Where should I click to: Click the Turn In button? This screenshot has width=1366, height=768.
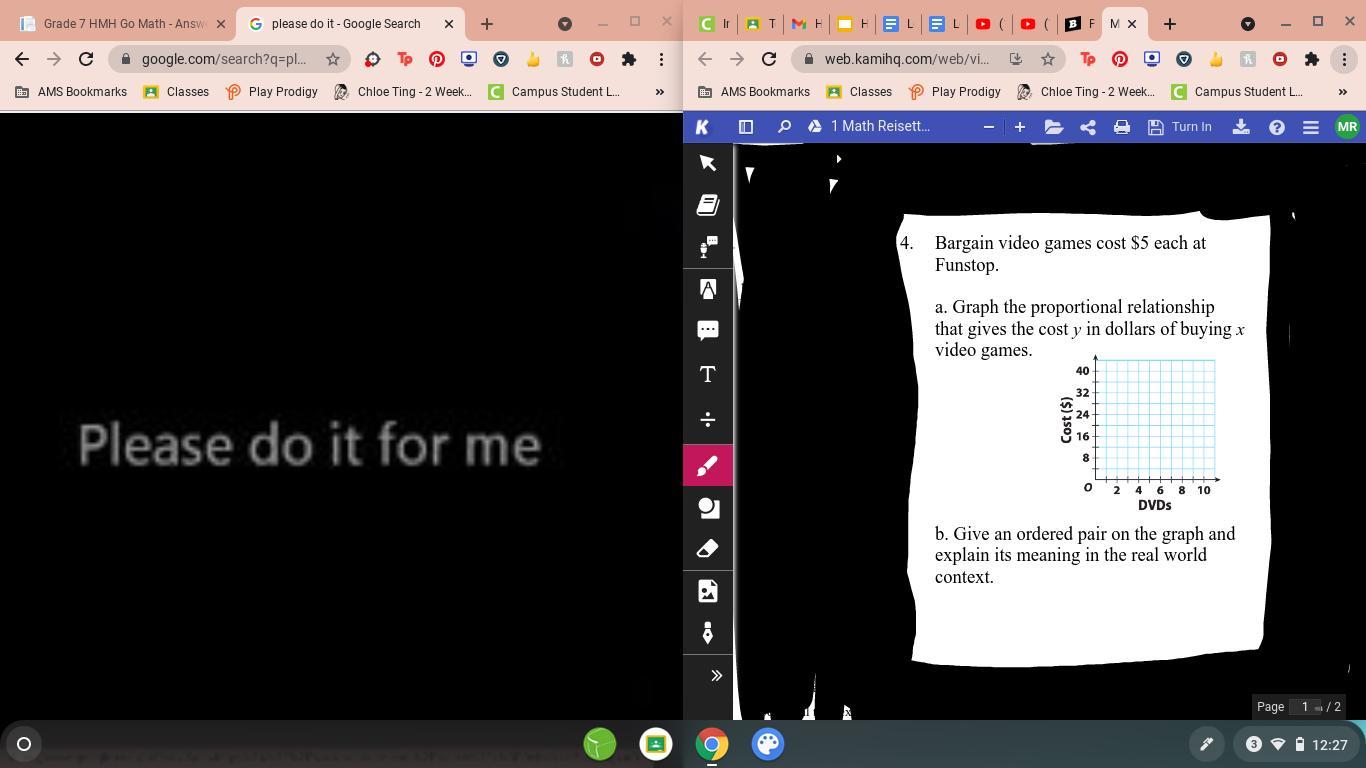pyautogui.click(x=1180, y=127)
